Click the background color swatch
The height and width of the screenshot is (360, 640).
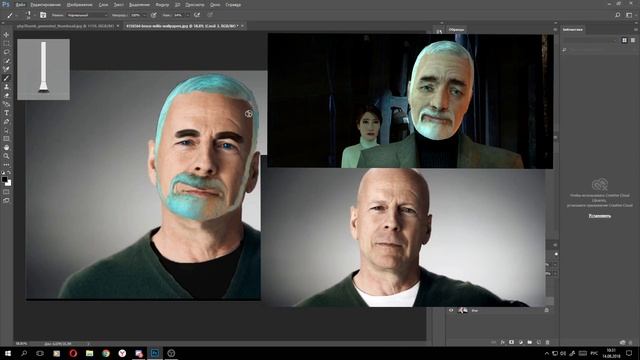[x=8, y=183]
